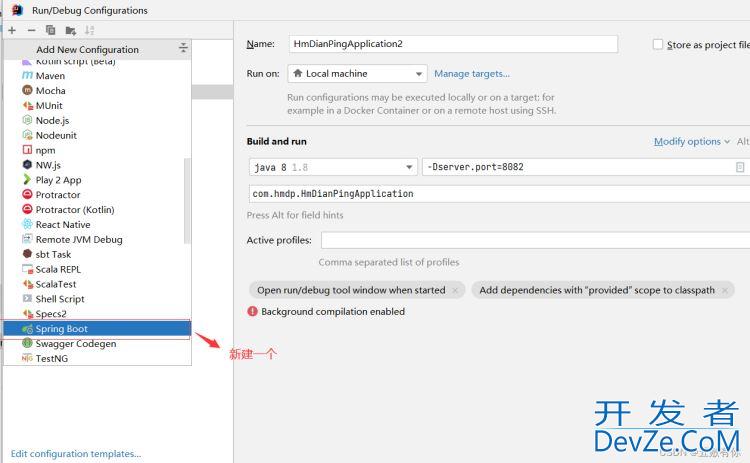This screenshot has width=750, height=463.
Task: Click the Background compilation enabled warning icon
Action: [253, 311]
